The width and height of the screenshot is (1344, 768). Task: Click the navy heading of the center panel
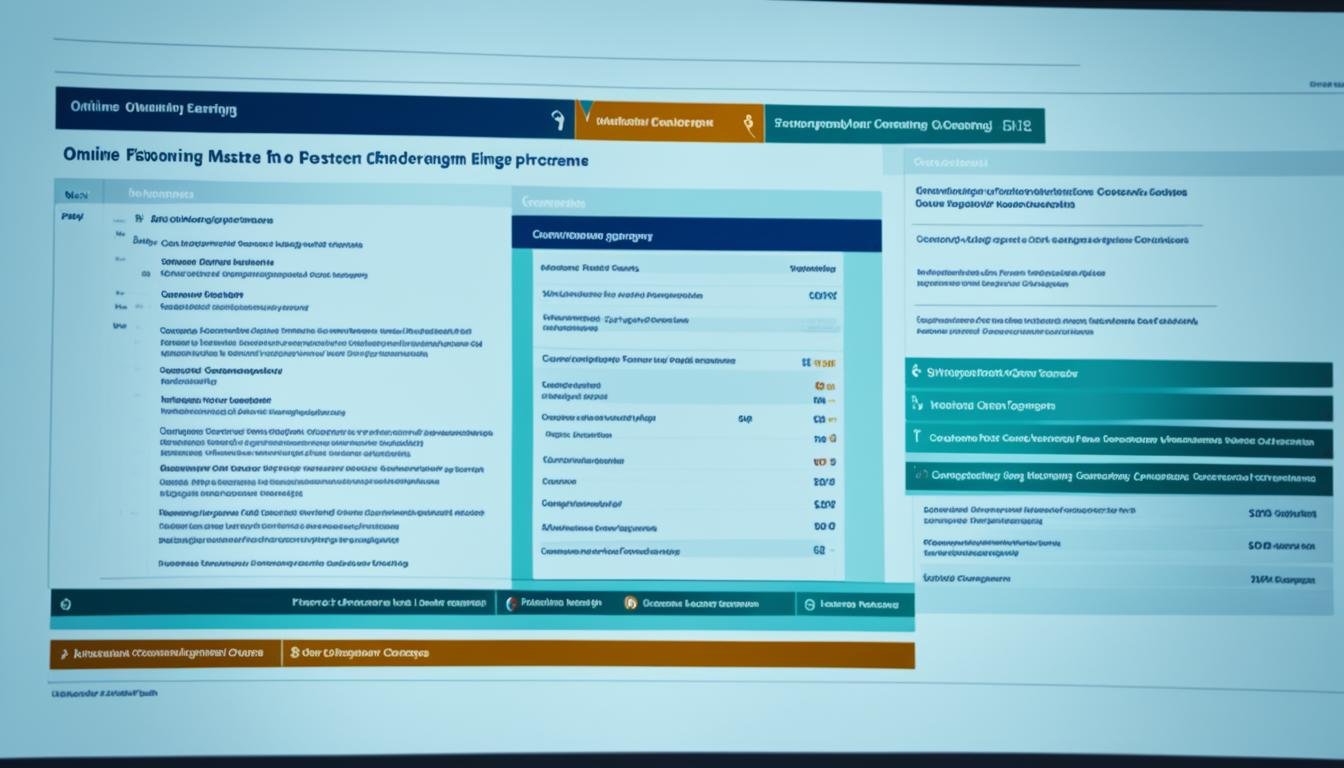coord(696,236)
